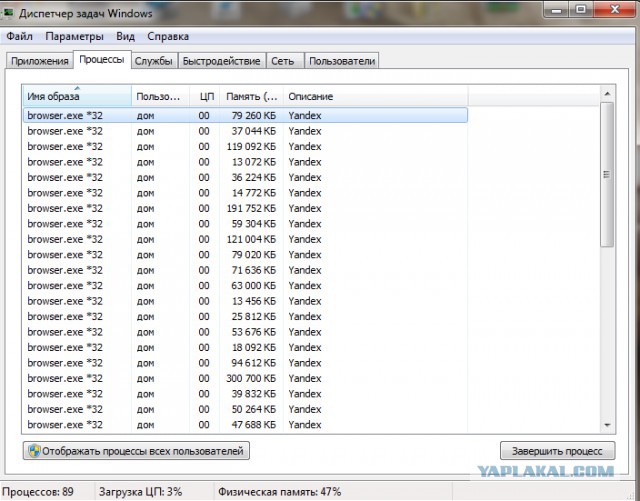
Task: Switch to the Приложения tab
Action: [40, 61]
